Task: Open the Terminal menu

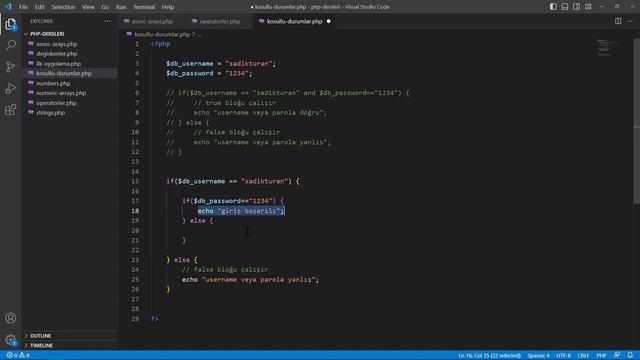Action: pos(144,7)
